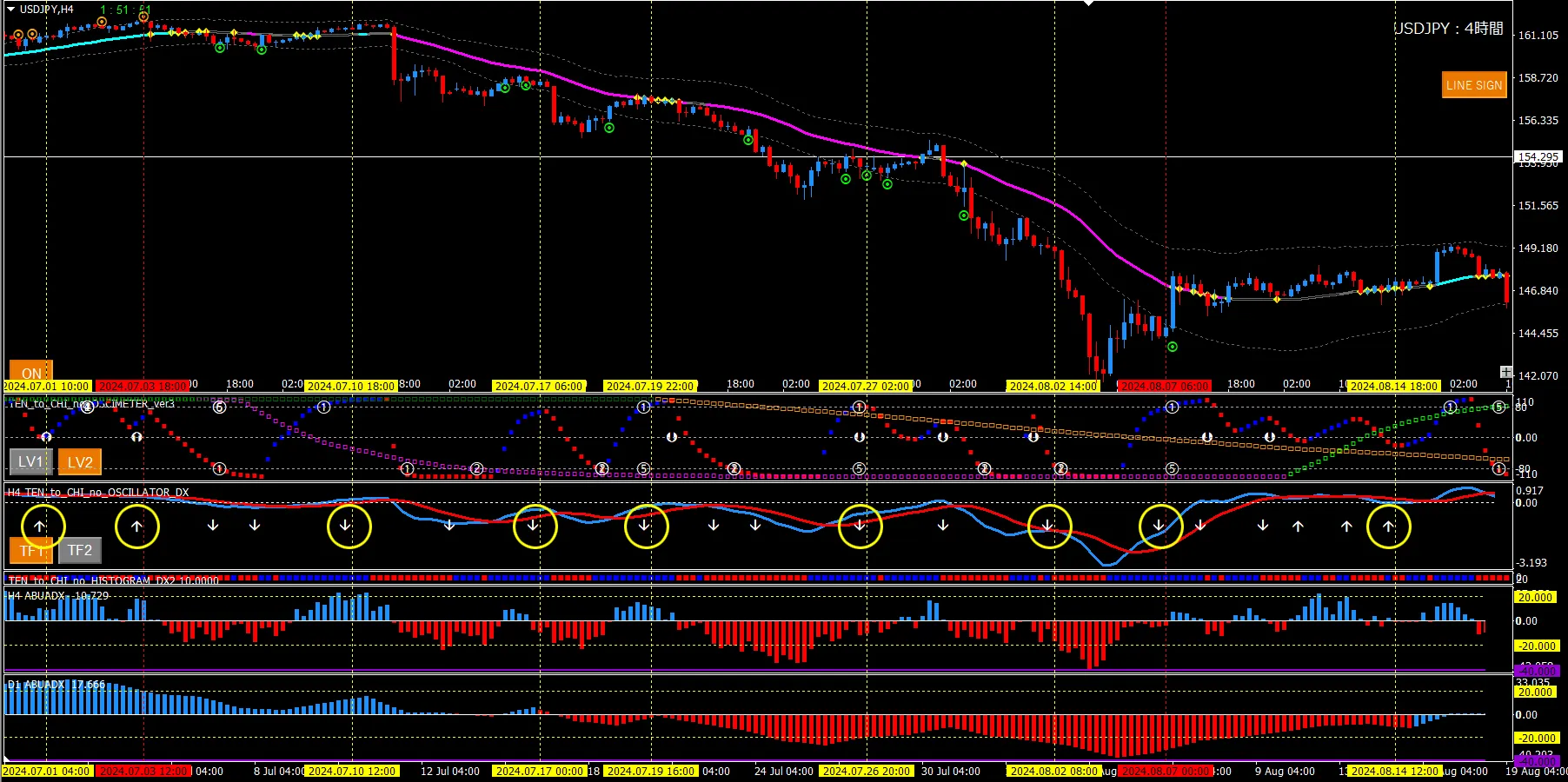Click the 2024.08.02 14:00 date marker
Screen dimensions: 1568x782
(x=1054, y=386)
